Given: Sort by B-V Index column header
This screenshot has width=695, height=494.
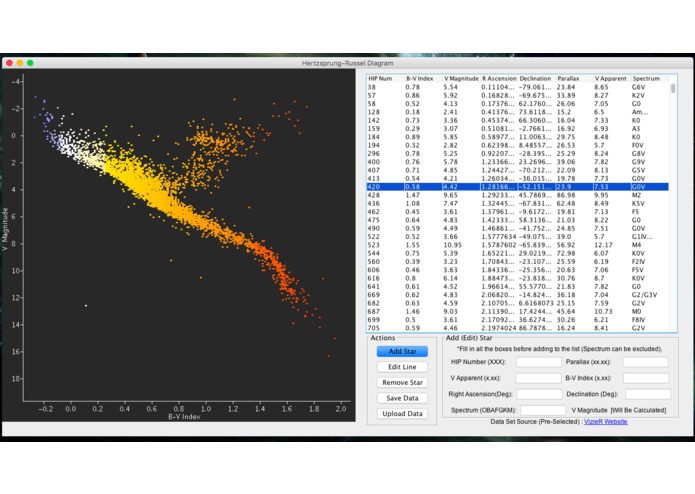Looking at the screenshot, I should point(423,78).
